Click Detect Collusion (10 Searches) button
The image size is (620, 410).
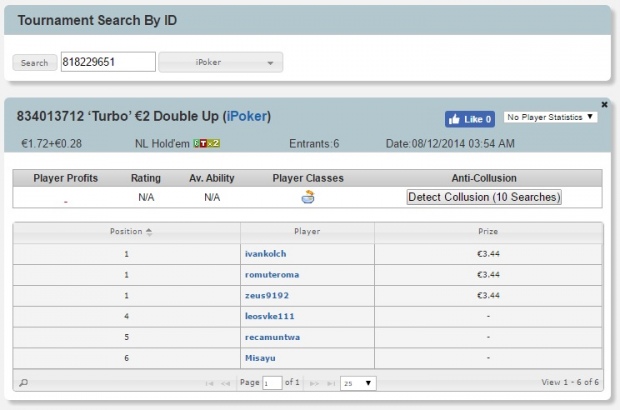click(x=484, y=197)
